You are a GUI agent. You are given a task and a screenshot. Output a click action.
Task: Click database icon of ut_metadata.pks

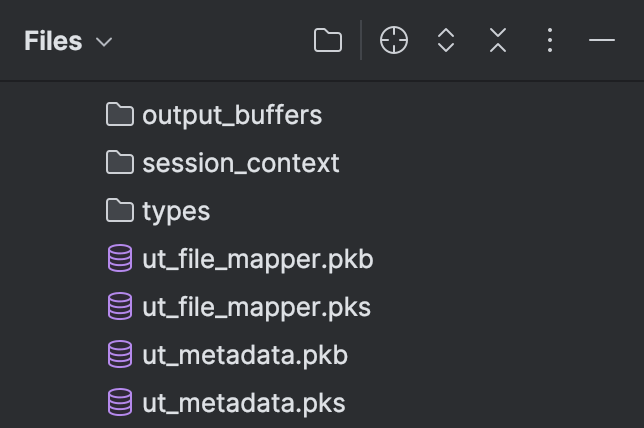[120, 402]
